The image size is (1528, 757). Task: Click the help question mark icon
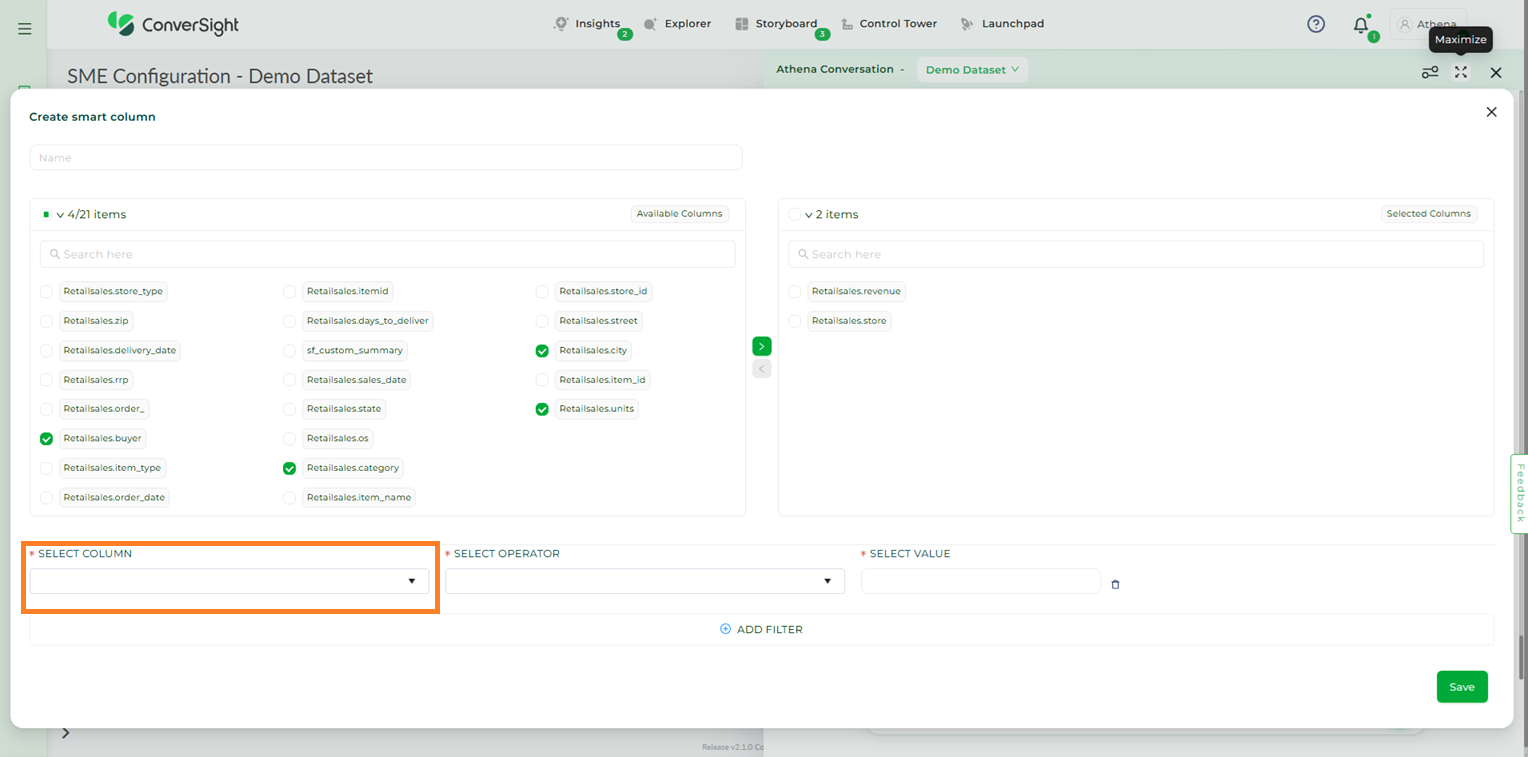(1316, 25)
